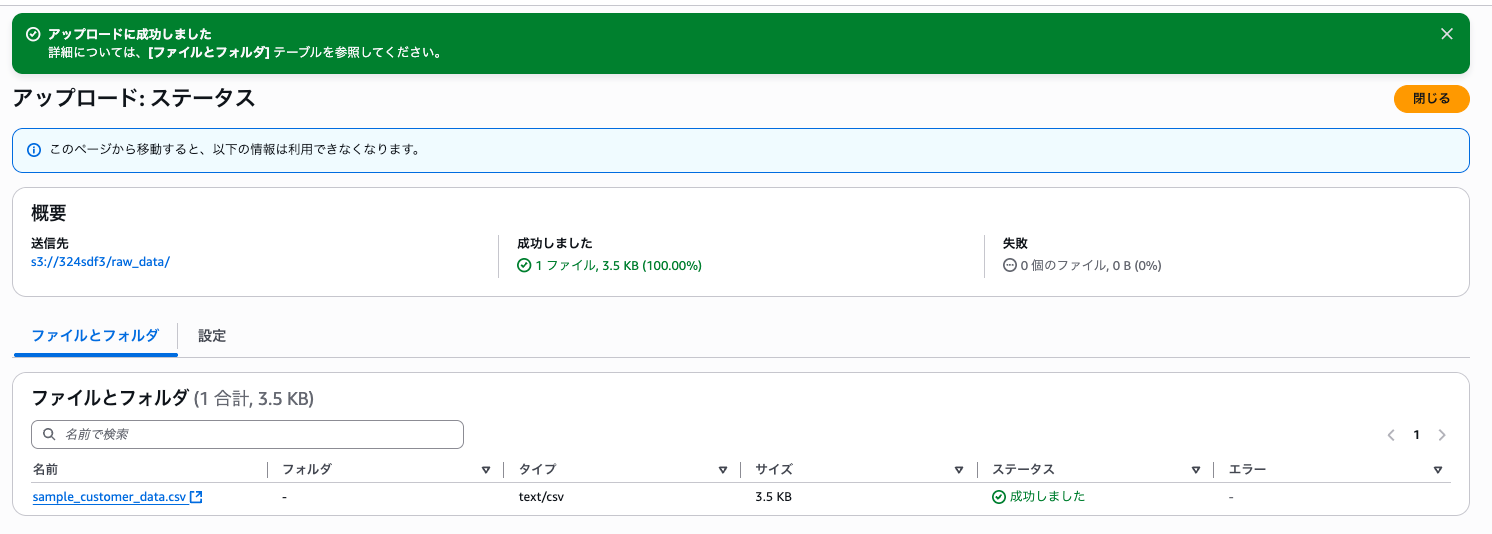The width and height of the screenshot is (1492, 534).
Task: Switch to the 設定 tab
Action: [212, 336]
